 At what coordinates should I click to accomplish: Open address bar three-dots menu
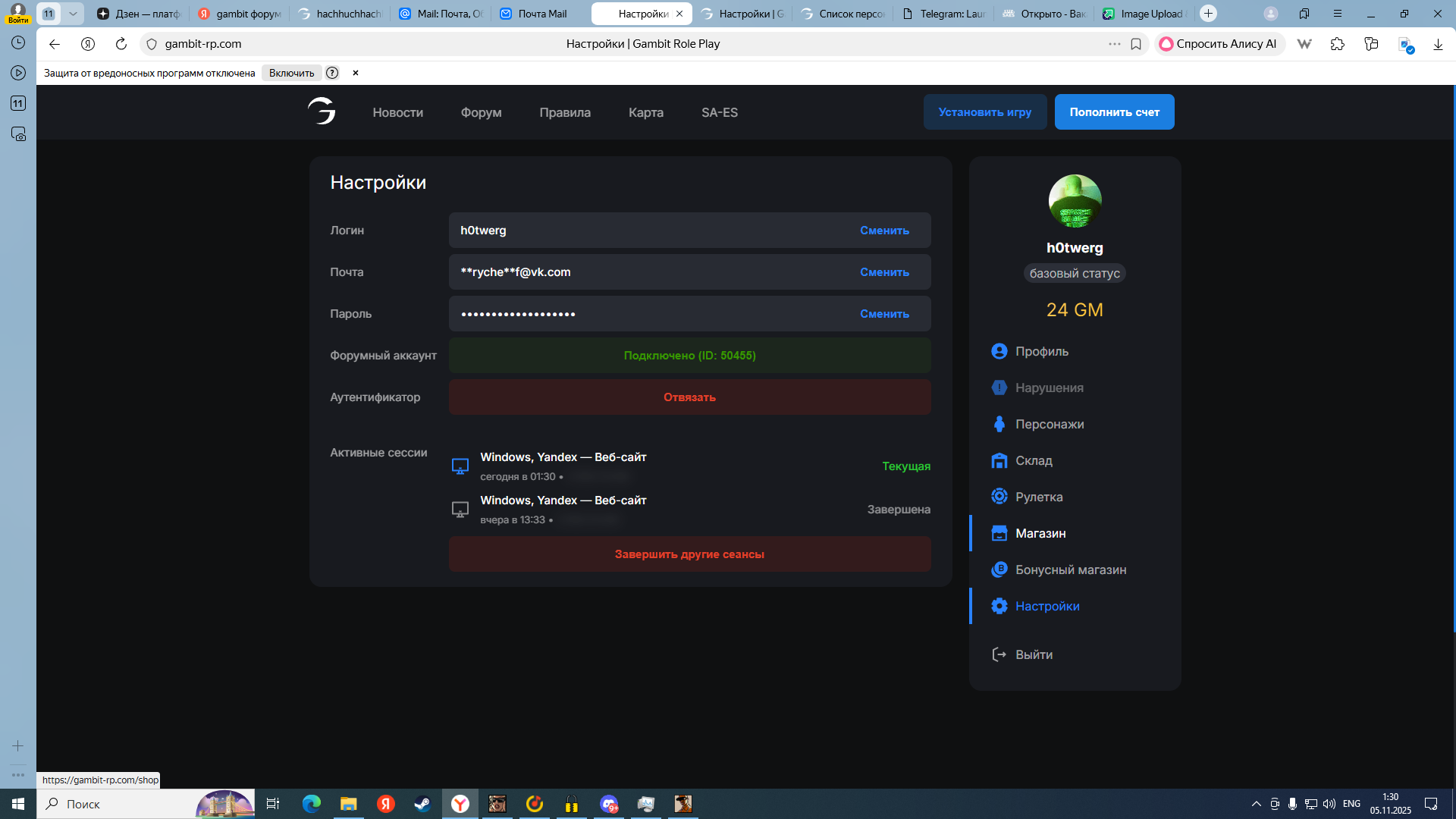[1114, 44]
